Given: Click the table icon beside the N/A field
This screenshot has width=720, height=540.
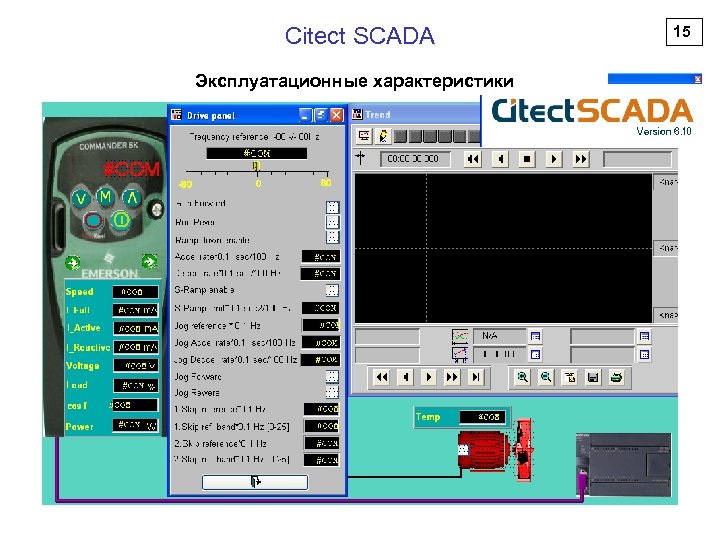Looking at the screenshot, I should [535, 337].
